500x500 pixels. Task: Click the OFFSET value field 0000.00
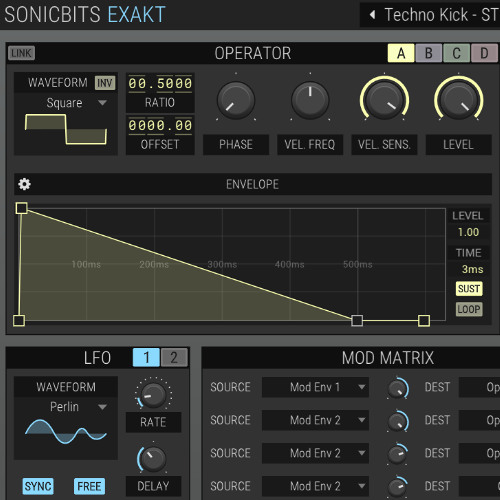point(160,126)
